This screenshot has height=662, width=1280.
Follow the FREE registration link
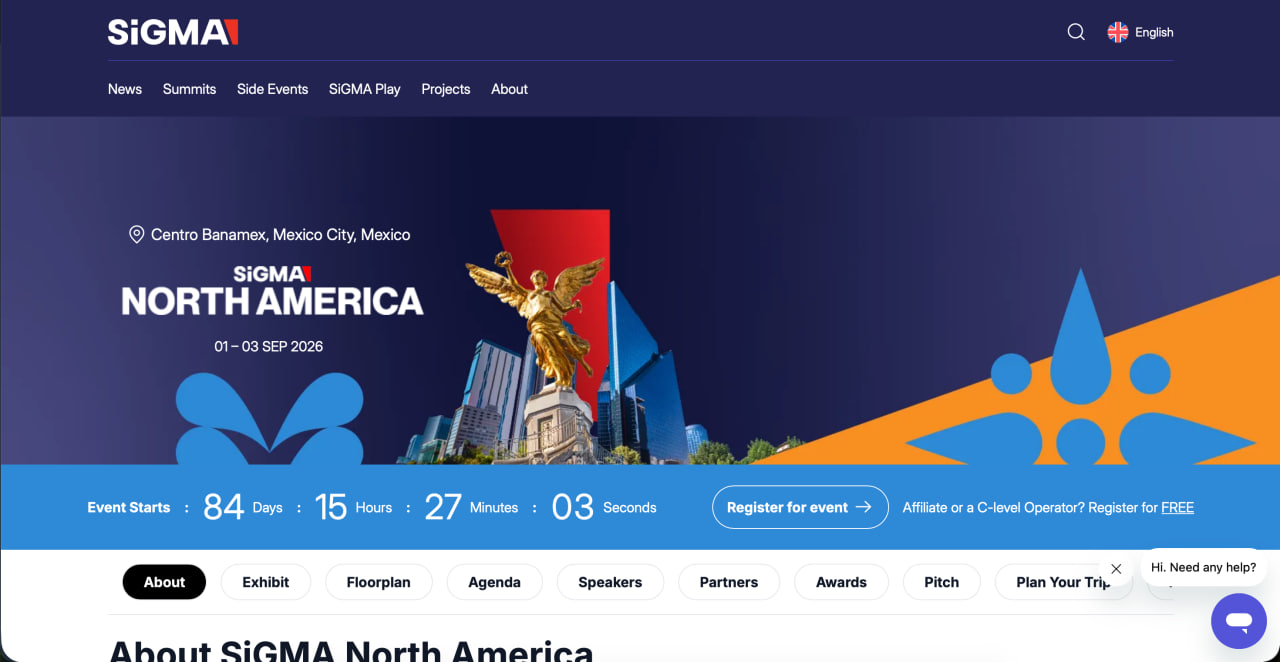pos(1177,507)
